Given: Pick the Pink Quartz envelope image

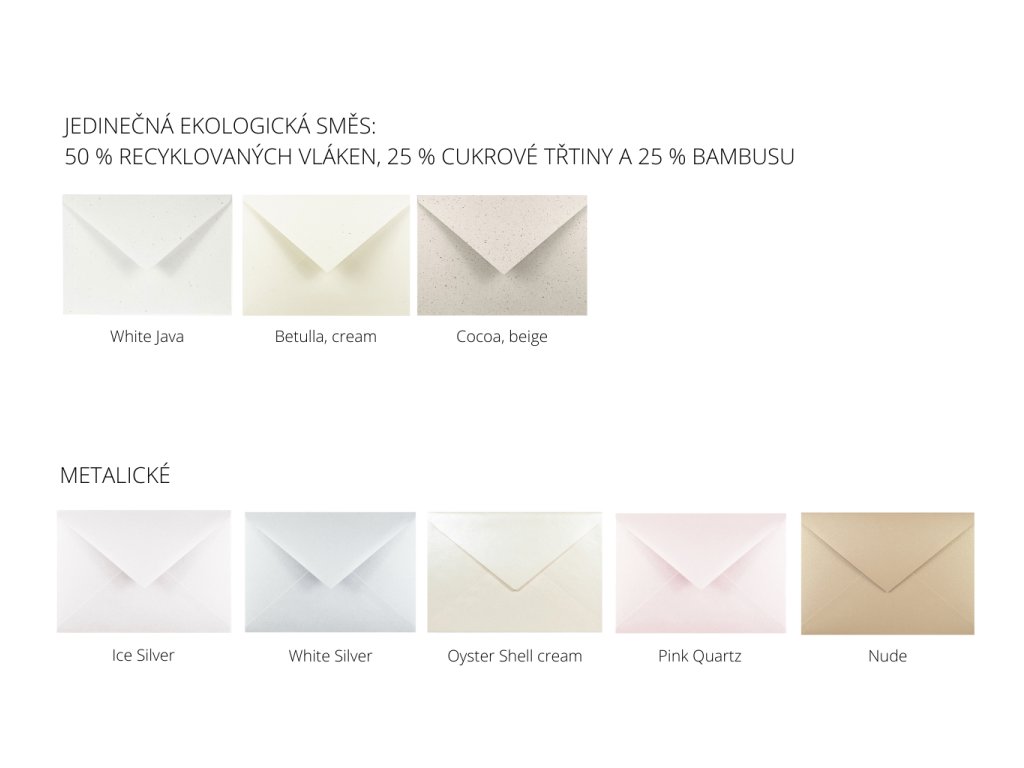Looking at the screenshot, I should [701, 573].
